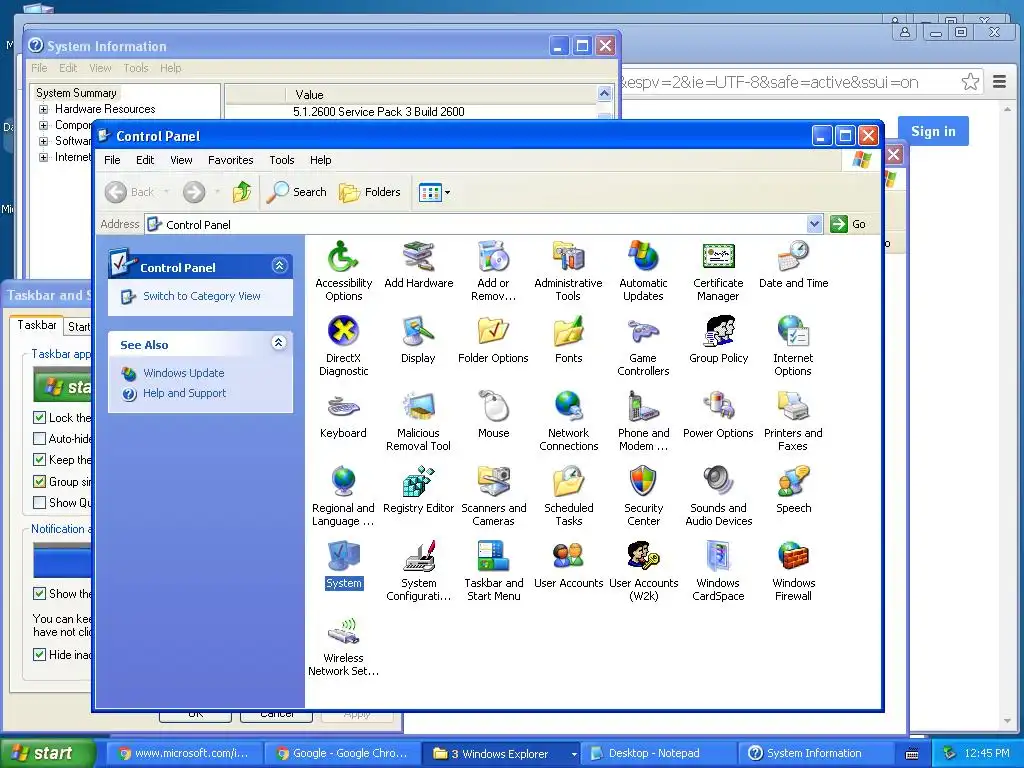The image size is (1024, 768).
Task: Expand Software Environment node in System Information
Action: (43, 141)
